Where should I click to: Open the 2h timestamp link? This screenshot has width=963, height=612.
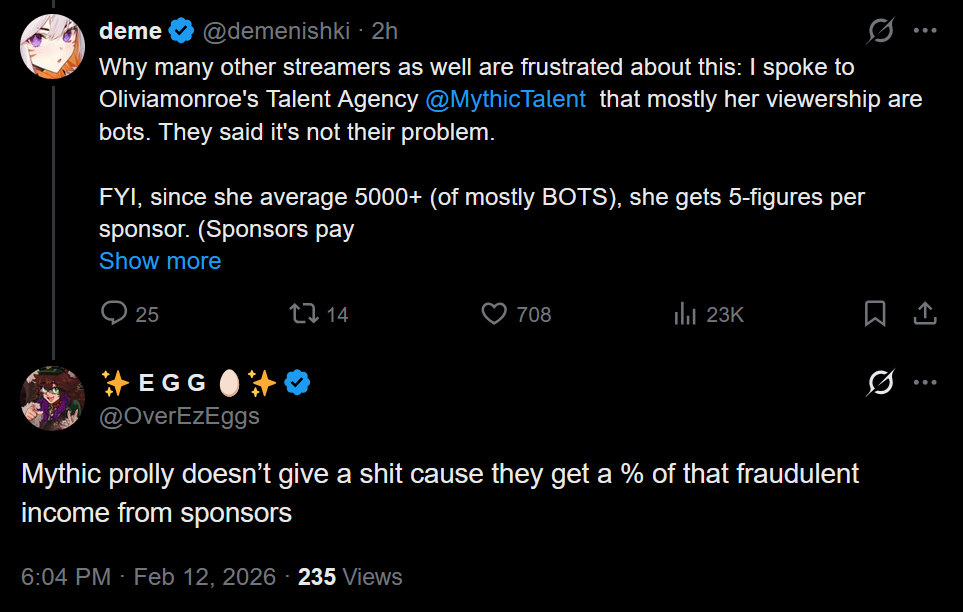385,31
